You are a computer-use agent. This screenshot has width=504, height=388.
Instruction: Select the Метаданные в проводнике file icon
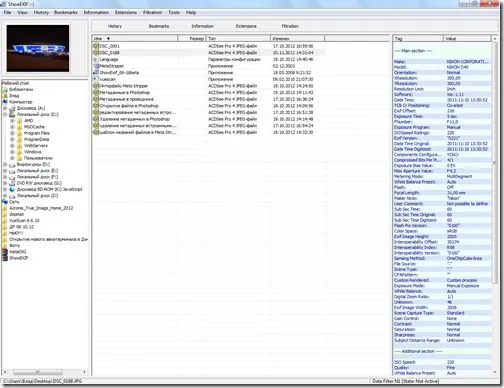[96, 99]
